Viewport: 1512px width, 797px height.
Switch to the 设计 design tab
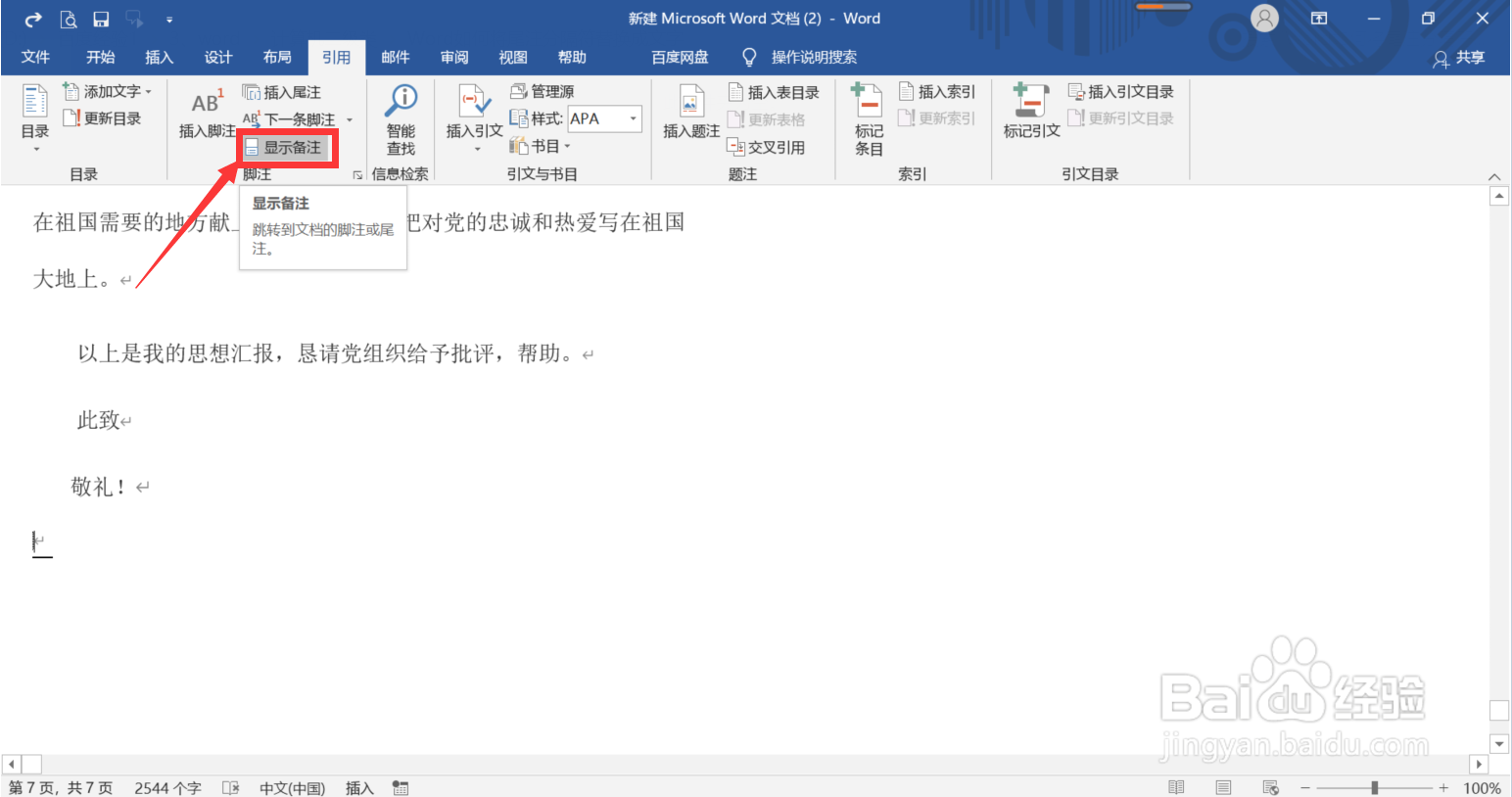click(217, 57)
